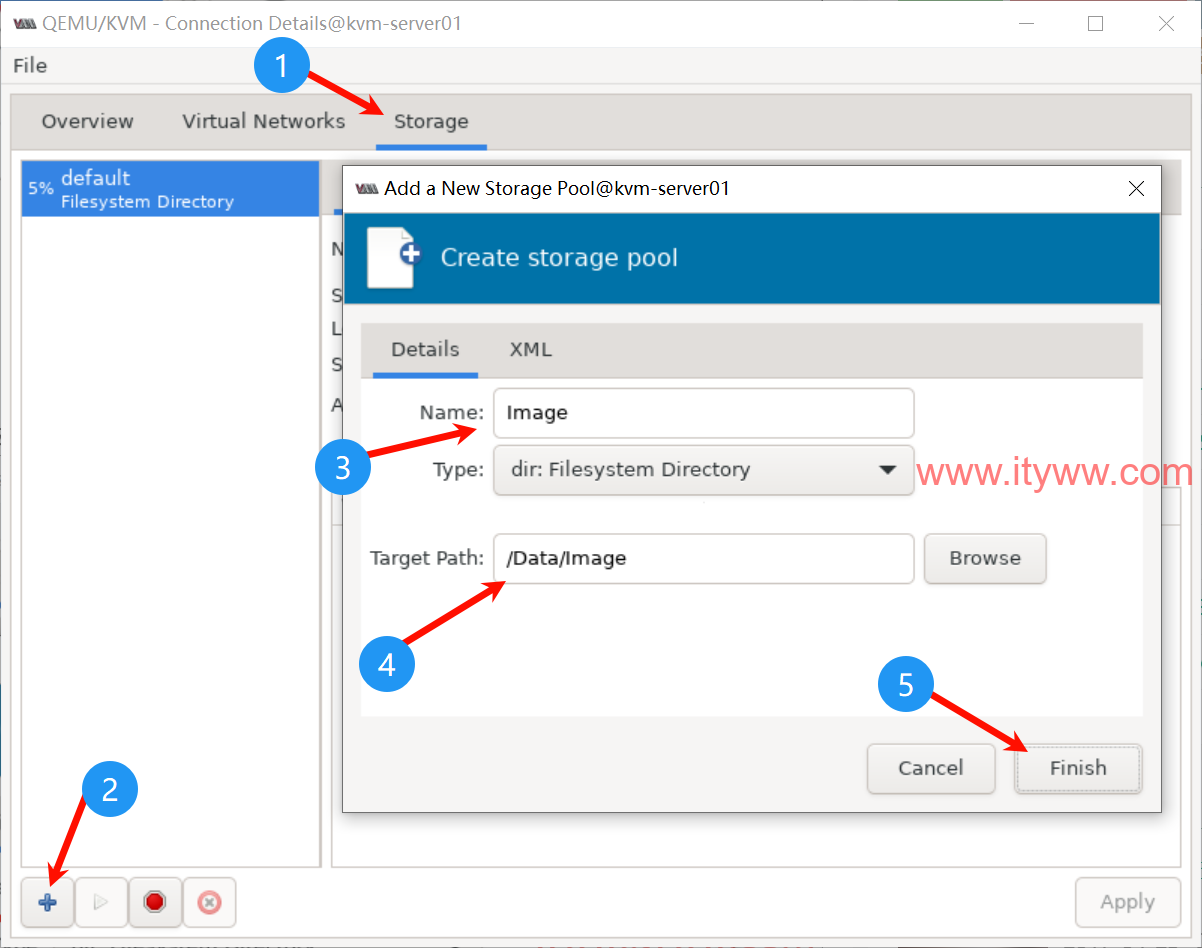Click the Apply button
Screen dimensions: 1202x948
coord(1128,902)
